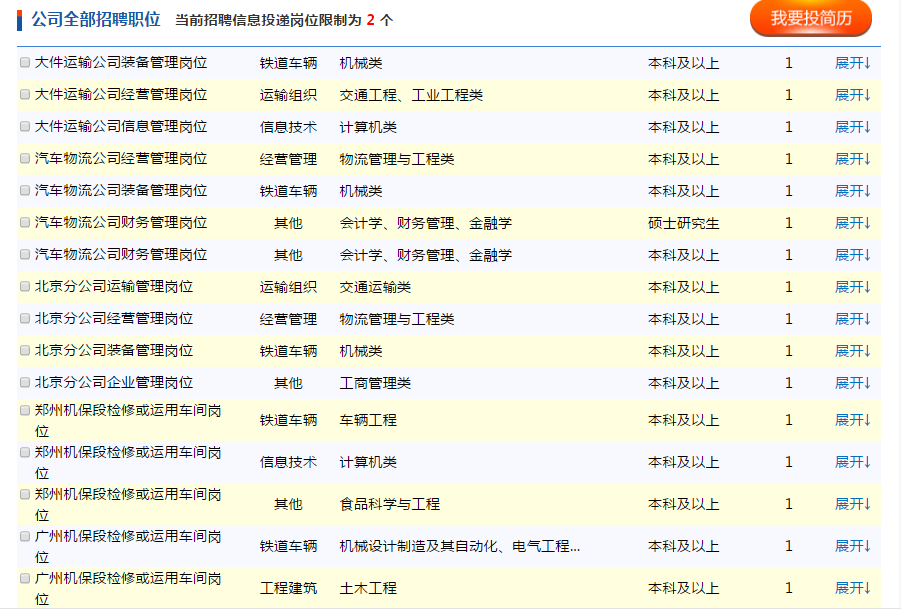Click the 公司全部招聘职位 section heading
This screenshot has height=610, width=901.
click(95, 19)
